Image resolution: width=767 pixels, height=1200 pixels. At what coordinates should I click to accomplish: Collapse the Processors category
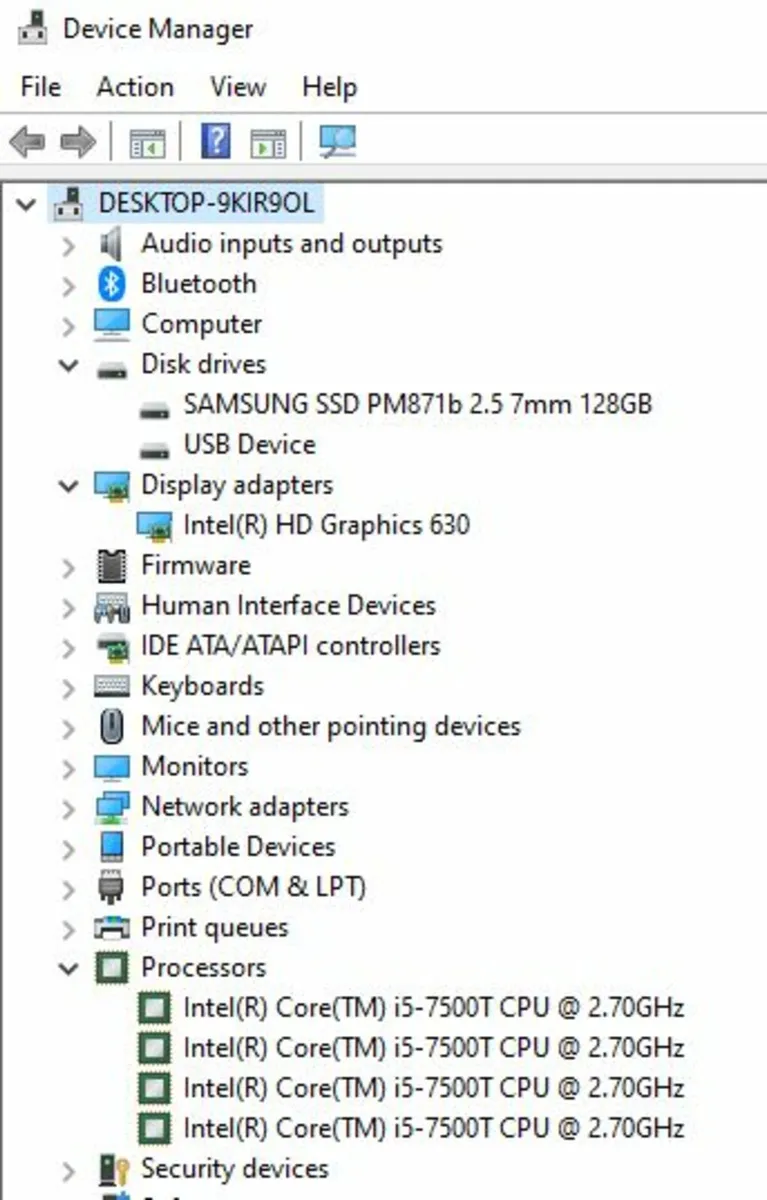click(68, 968)
